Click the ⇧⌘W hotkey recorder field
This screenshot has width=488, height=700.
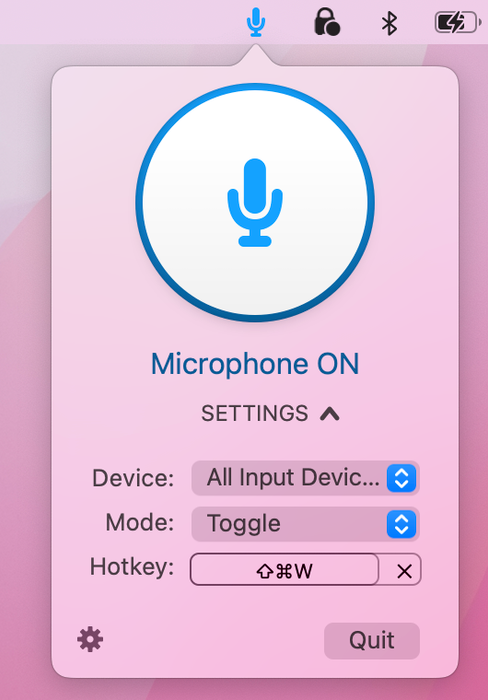point(284,570)
